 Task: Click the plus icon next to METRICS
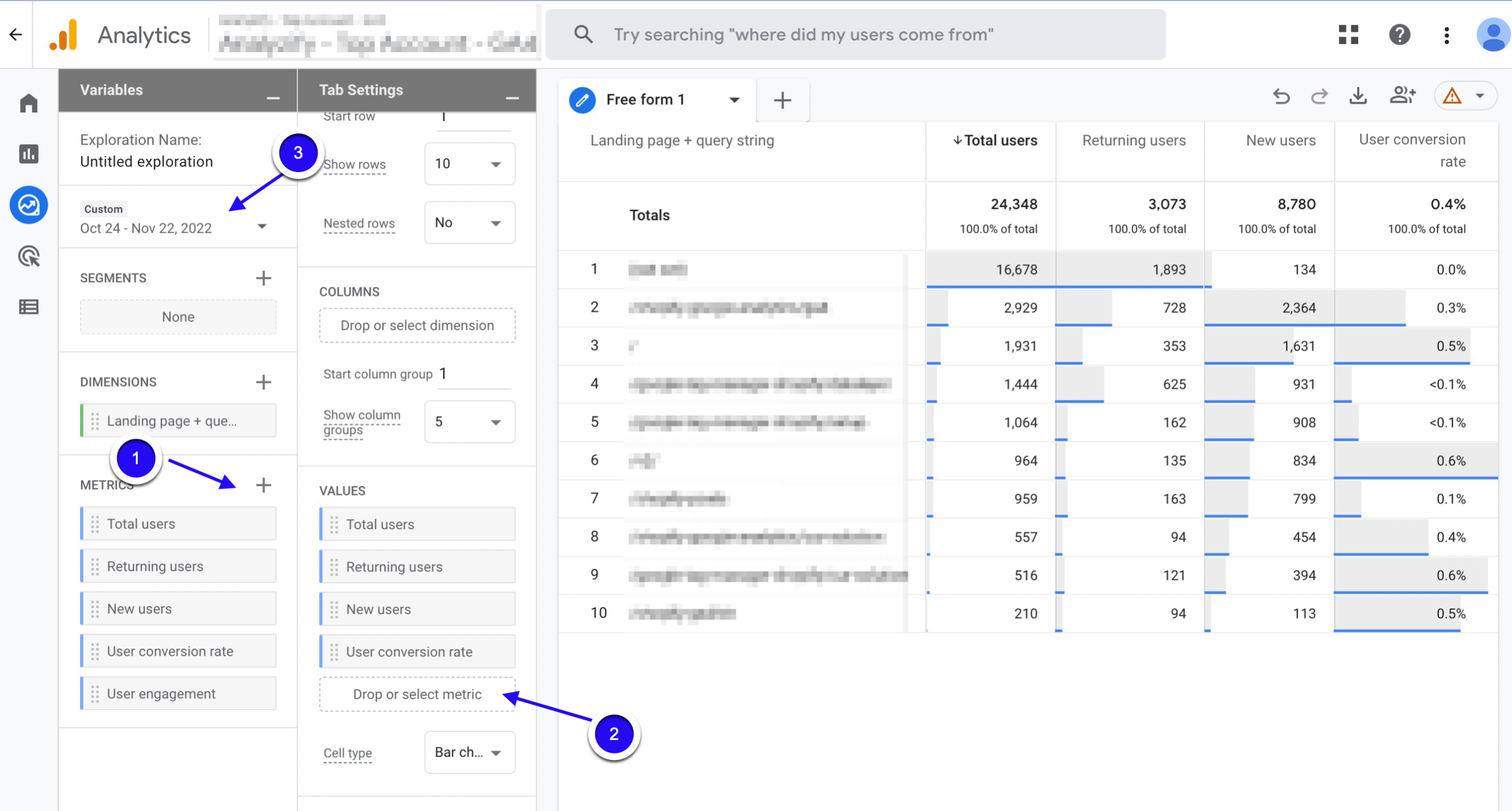265,485
